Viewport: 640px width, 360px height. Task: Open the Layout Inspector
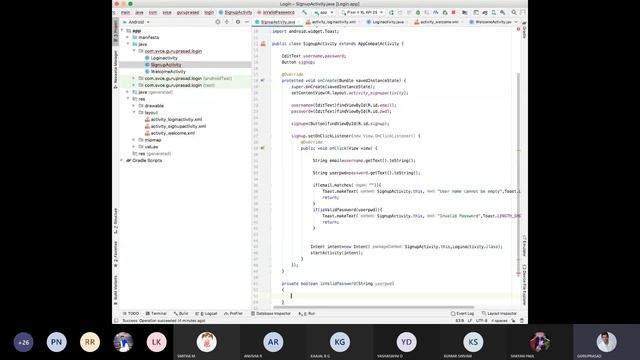(499, 313)
